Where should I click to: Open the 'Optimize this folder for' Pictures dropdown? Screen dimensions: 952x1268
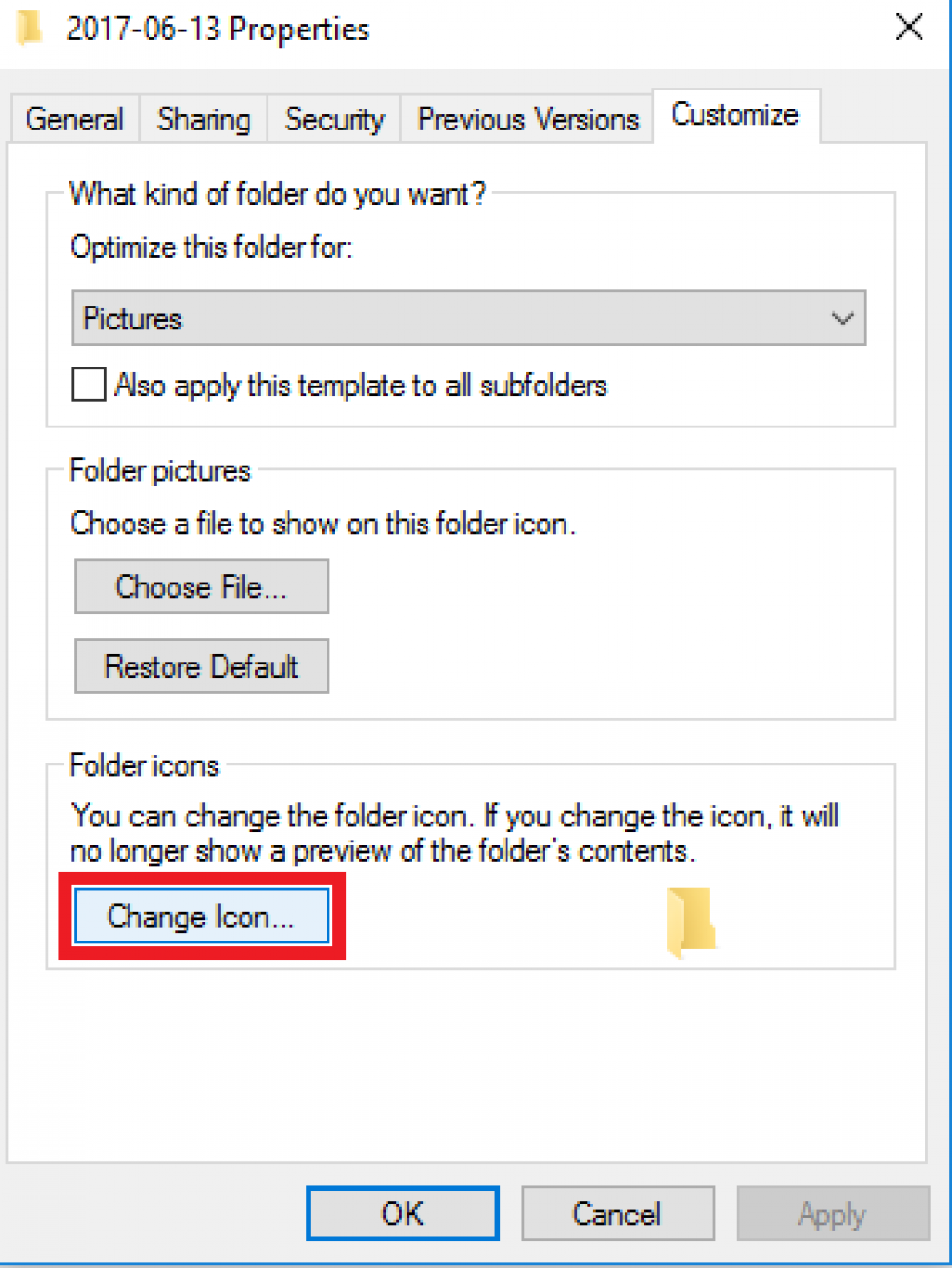point(468,318)
